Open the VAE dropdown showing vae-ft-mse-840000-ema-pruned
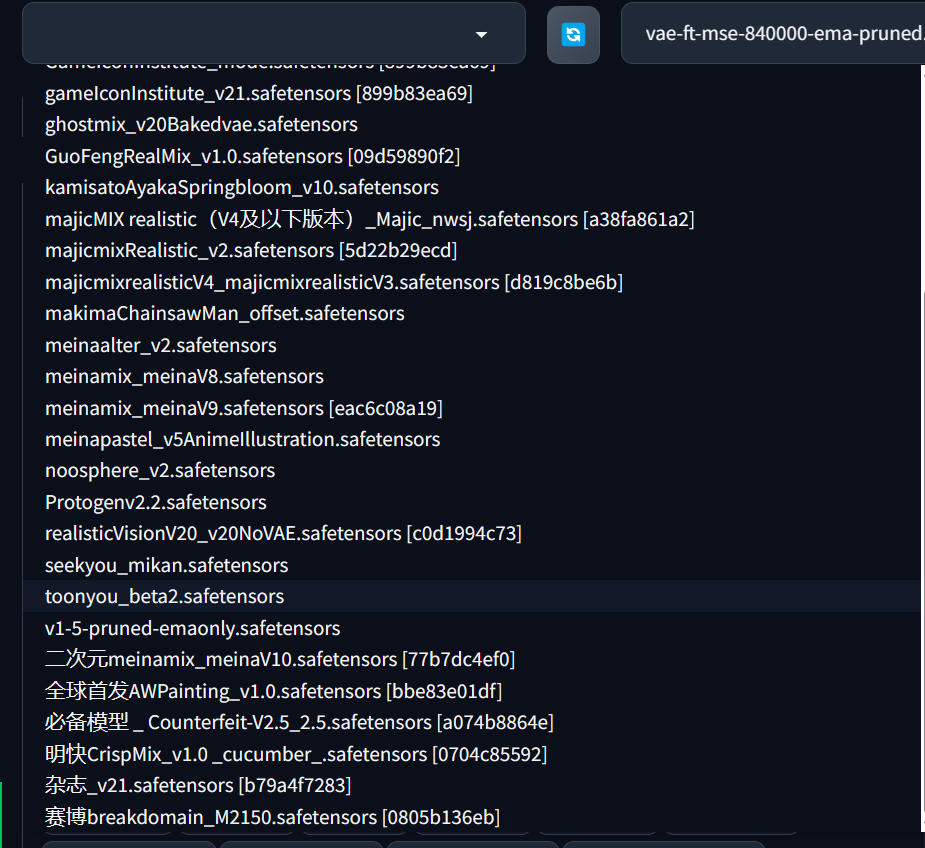The height and width of the screenshot is (848, 925). [x=773, y=34]
